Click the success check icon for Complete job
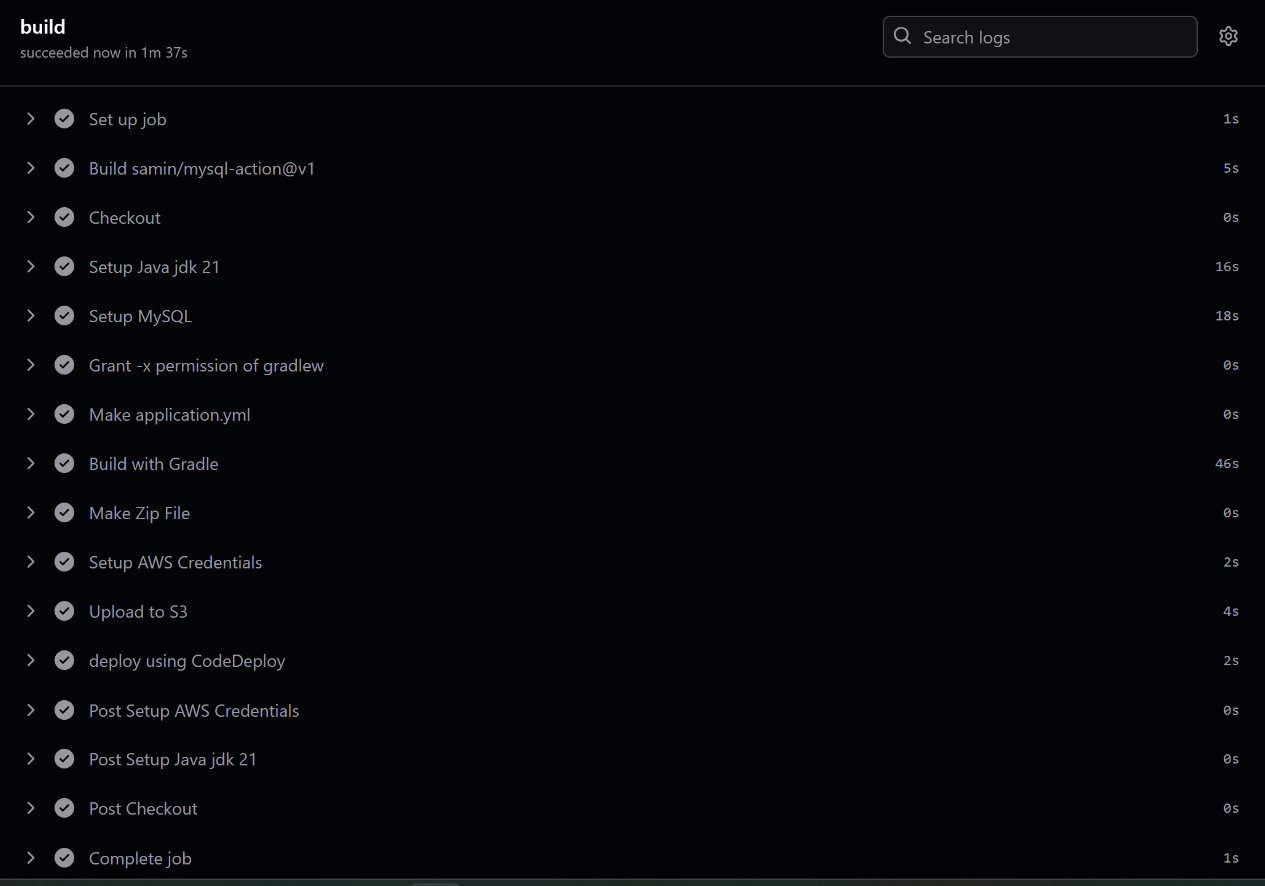Screen dimensions: 1265x886 [64, 858]
